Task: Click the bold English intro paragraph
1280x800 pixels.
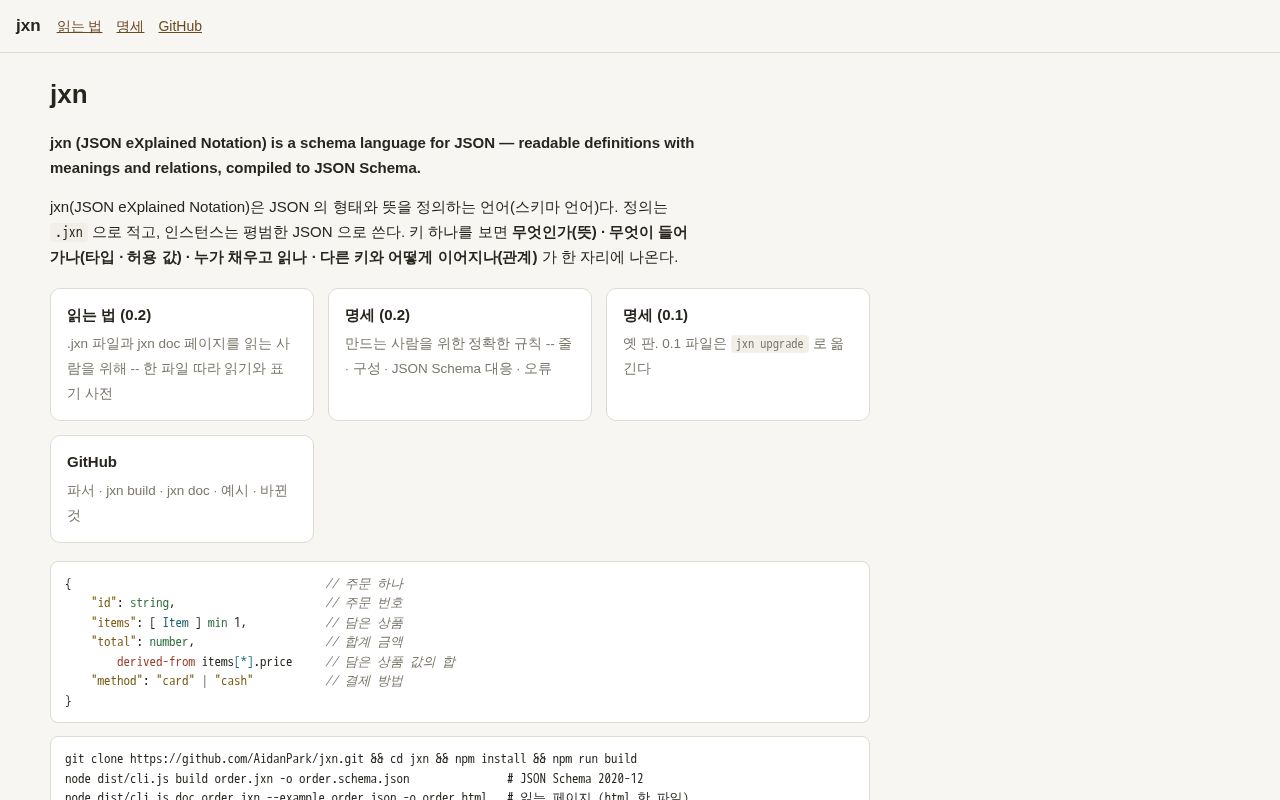Action: point(372,155)
